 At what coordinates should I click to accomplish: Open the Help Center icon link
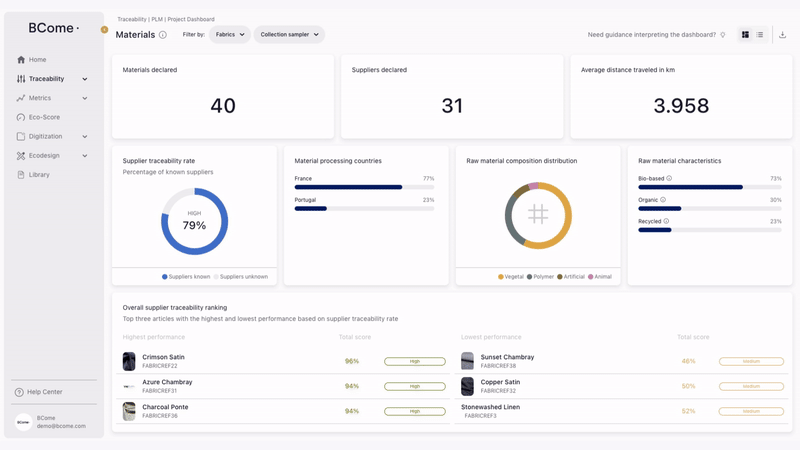click(x=19, y=392)
